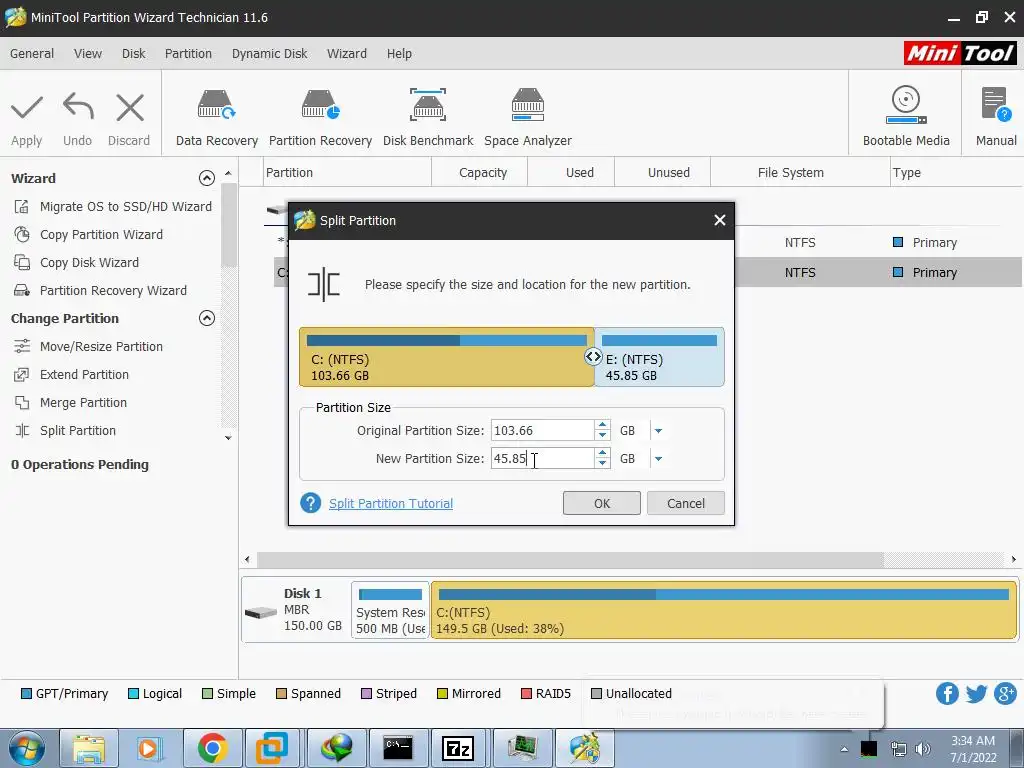The height and width of the screenshot is (768, 1024).
Task: Open the Dynamic Disk menu
Action: (x=269, y=54)
